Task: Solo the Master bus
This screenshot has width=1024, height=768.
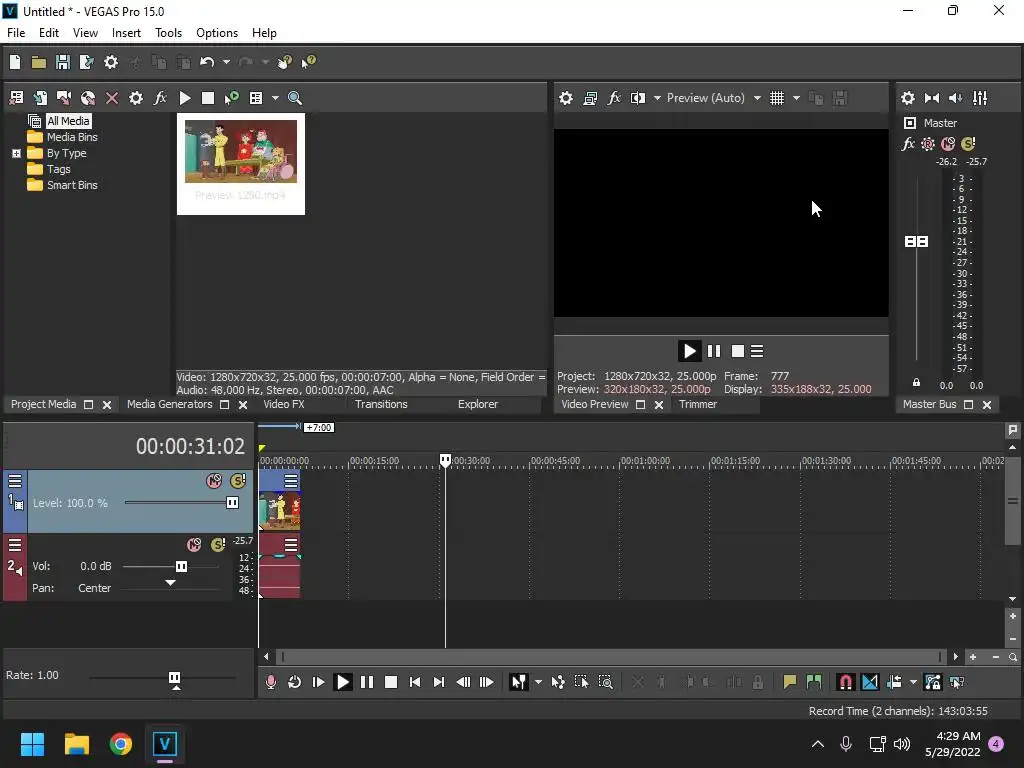Action: tap(968, 144)
